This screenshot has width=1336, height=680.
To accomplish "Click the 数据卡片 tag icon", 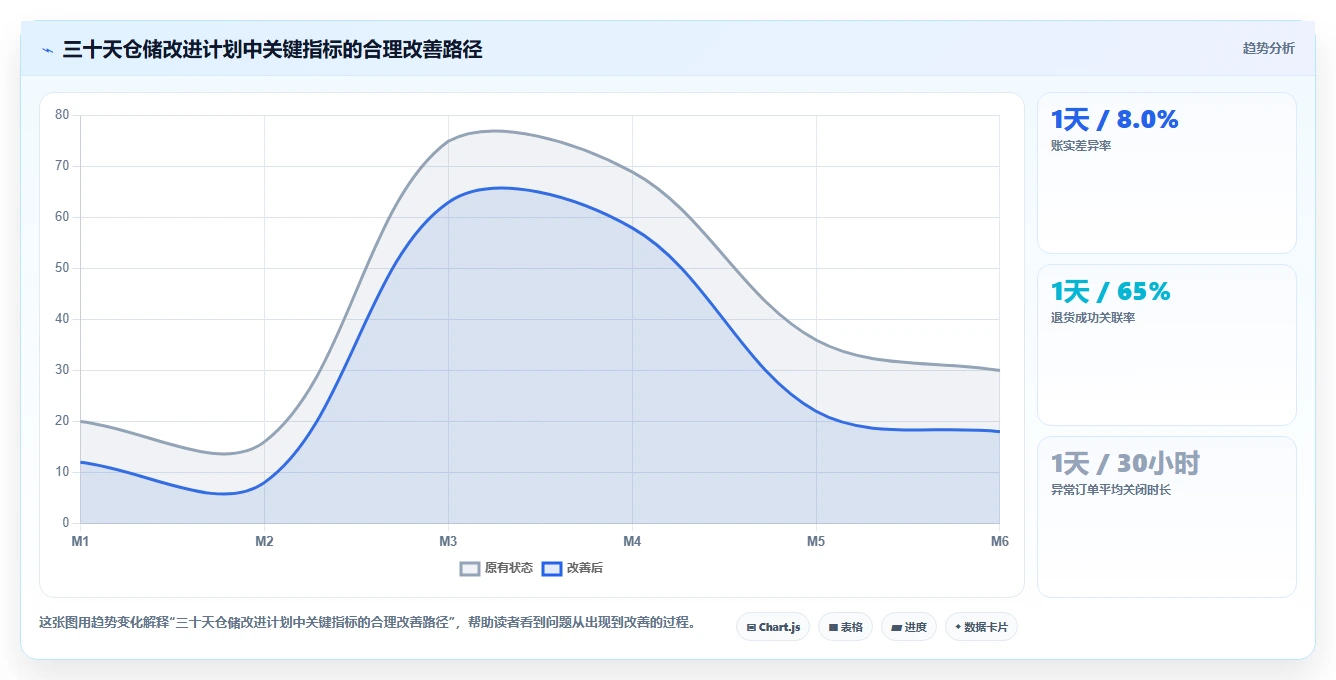I will [x=958, y=627].
